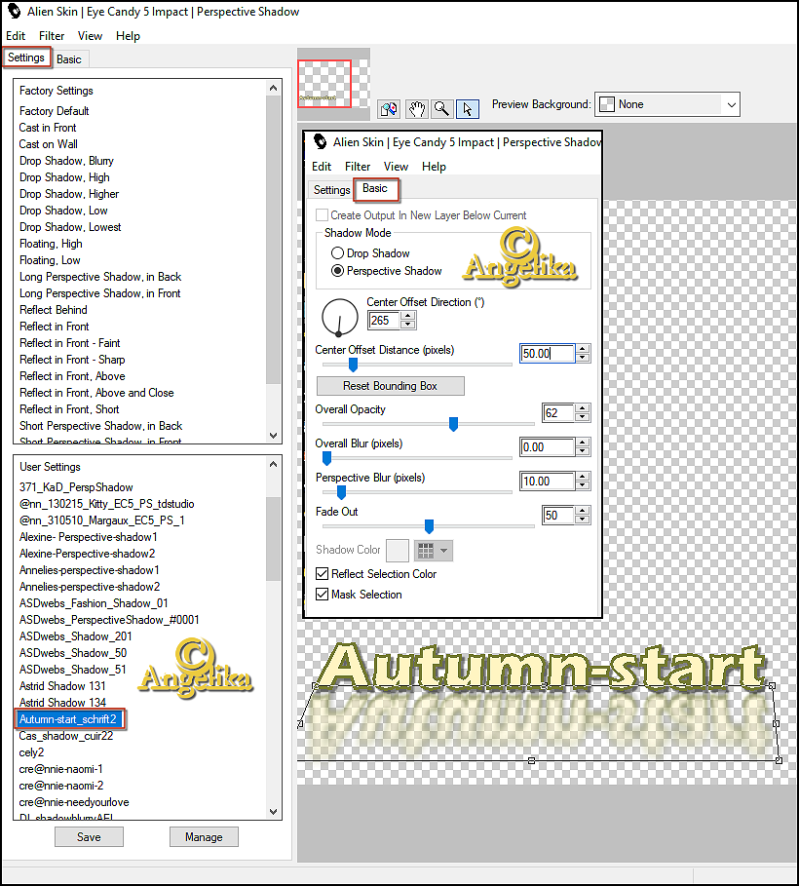Click the Shadow Color swatch
799x886 pixels.
397,550
